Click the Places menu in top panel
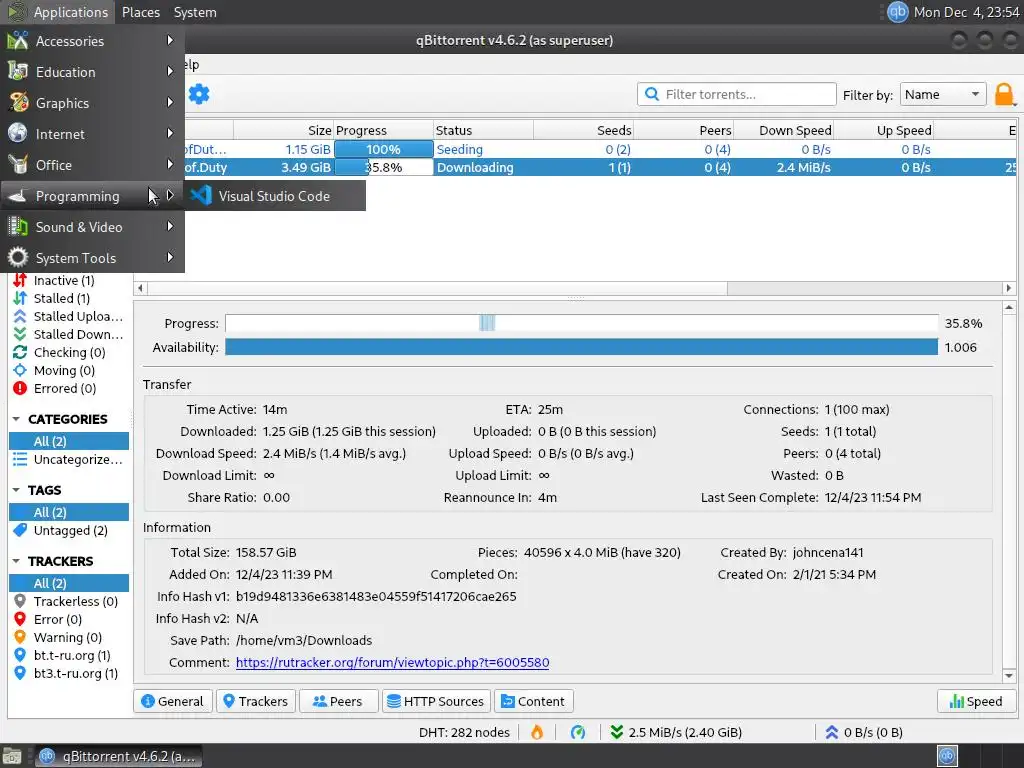This screenshot has height=768, width=1024. pyautogui.click(x=140, y=12)
